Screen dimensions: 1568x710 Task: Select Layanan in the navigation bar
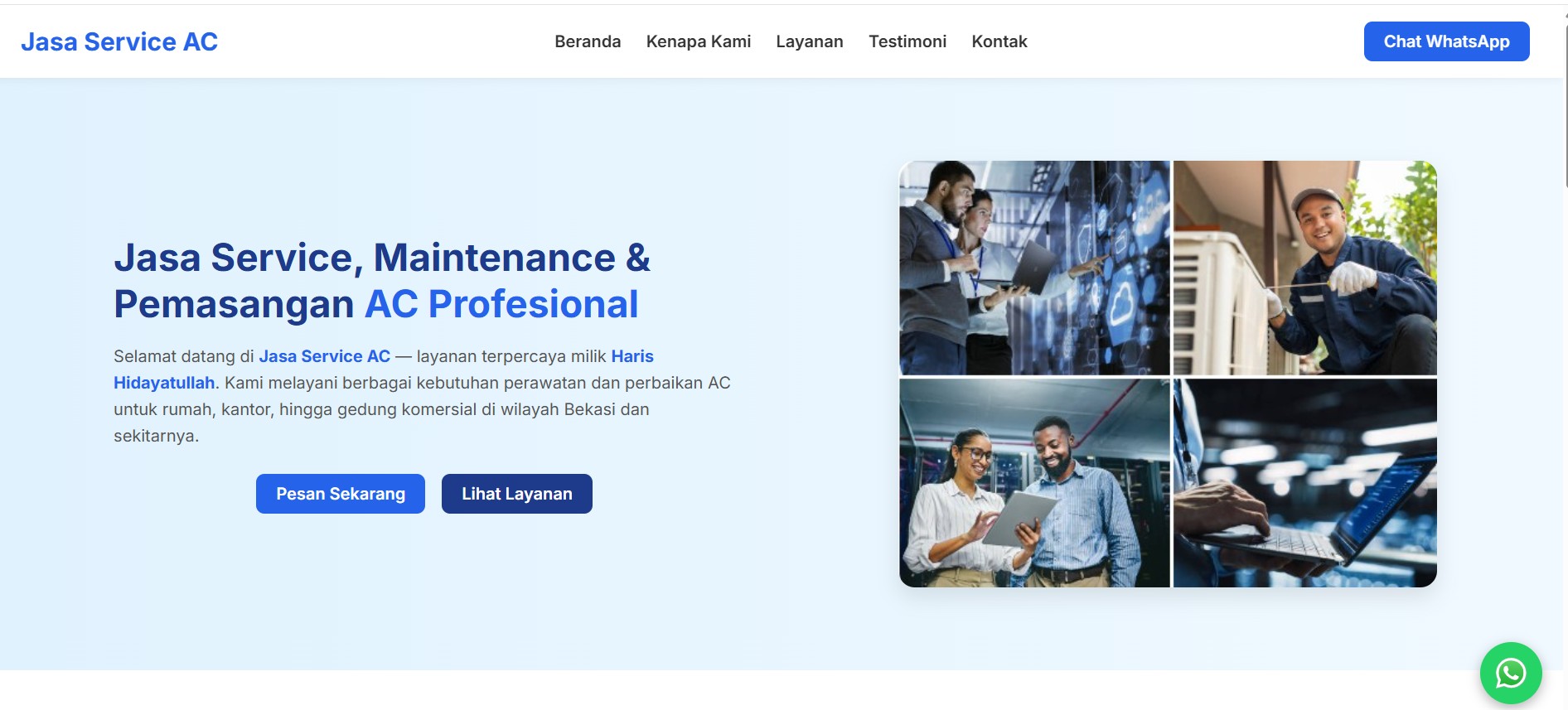tap(809, 41)
